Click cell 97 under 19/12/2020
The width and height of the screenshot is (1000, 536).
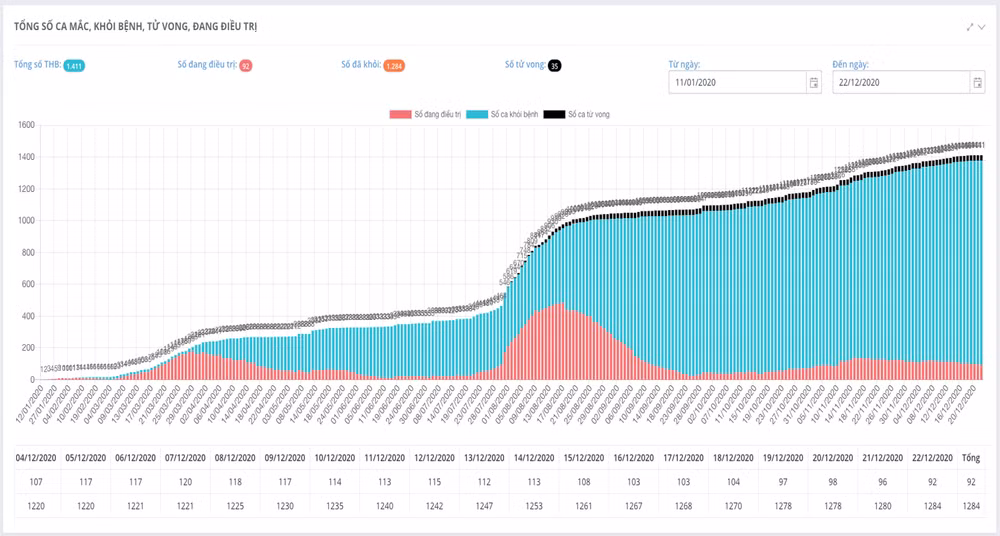(x=782, y=482)
